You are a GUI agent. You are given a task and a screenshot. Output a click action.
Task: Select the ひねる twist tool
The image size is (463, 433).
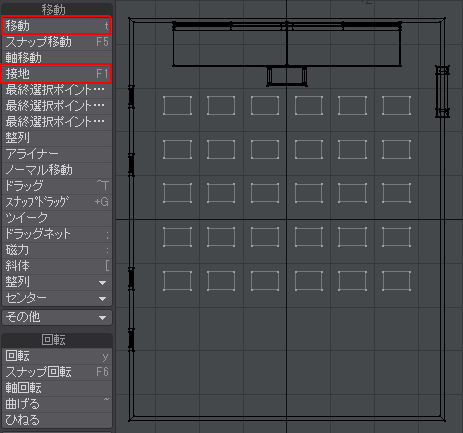pos(57,420)
